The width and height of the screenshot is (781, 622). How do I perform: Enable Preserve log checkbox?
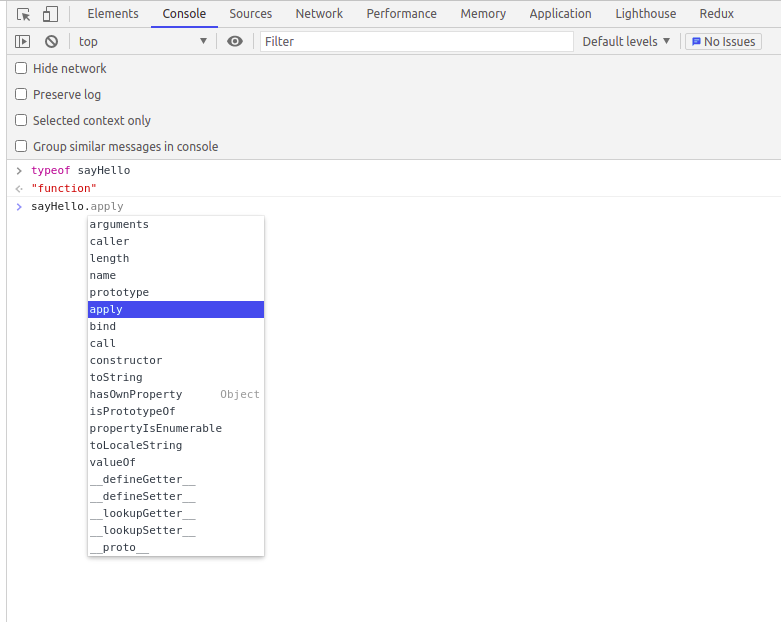pos(21,94)
